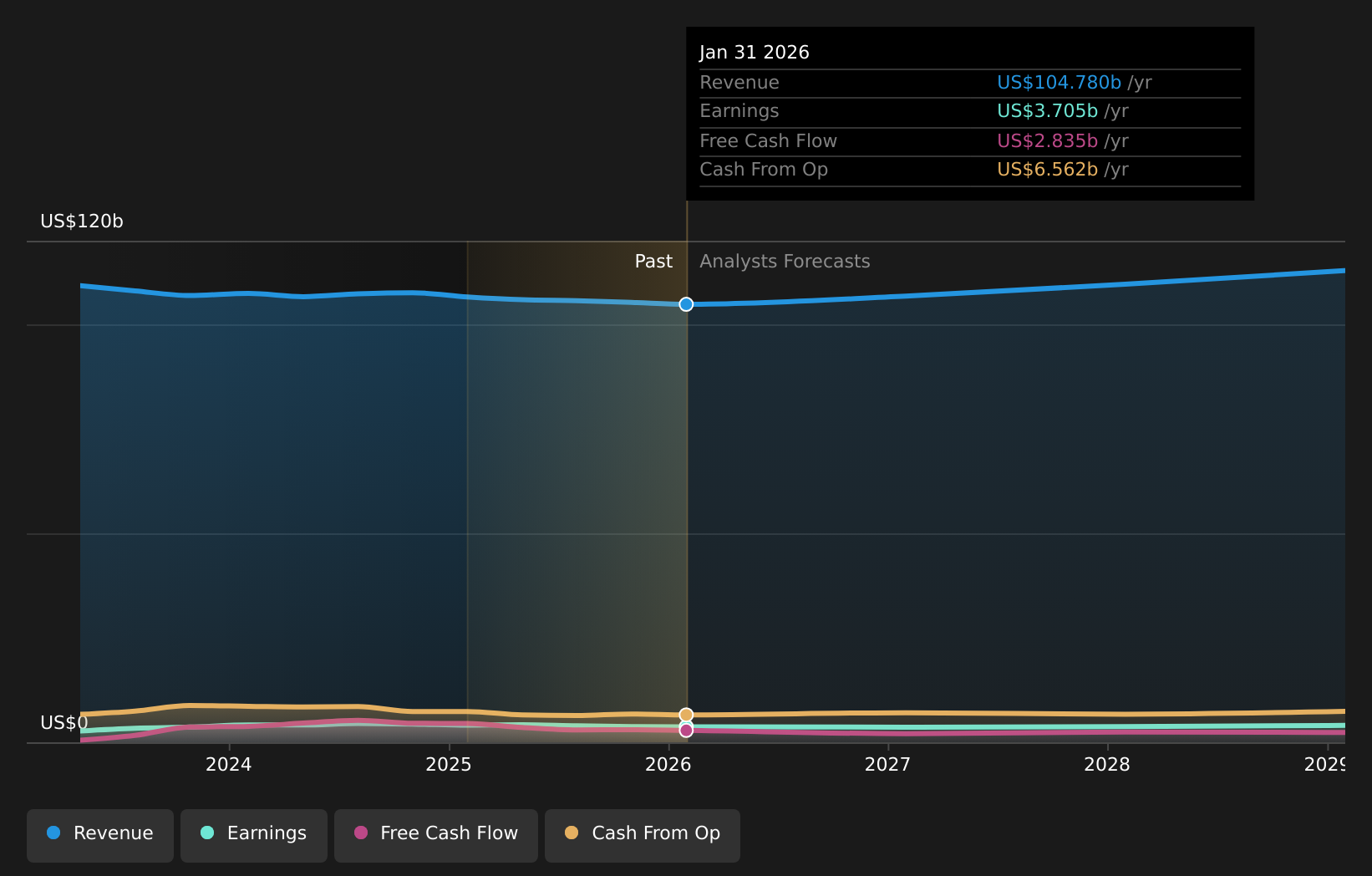The image size is (1372, 876).
Task: Click the 2027 axis label
Action: coord(888,764)
